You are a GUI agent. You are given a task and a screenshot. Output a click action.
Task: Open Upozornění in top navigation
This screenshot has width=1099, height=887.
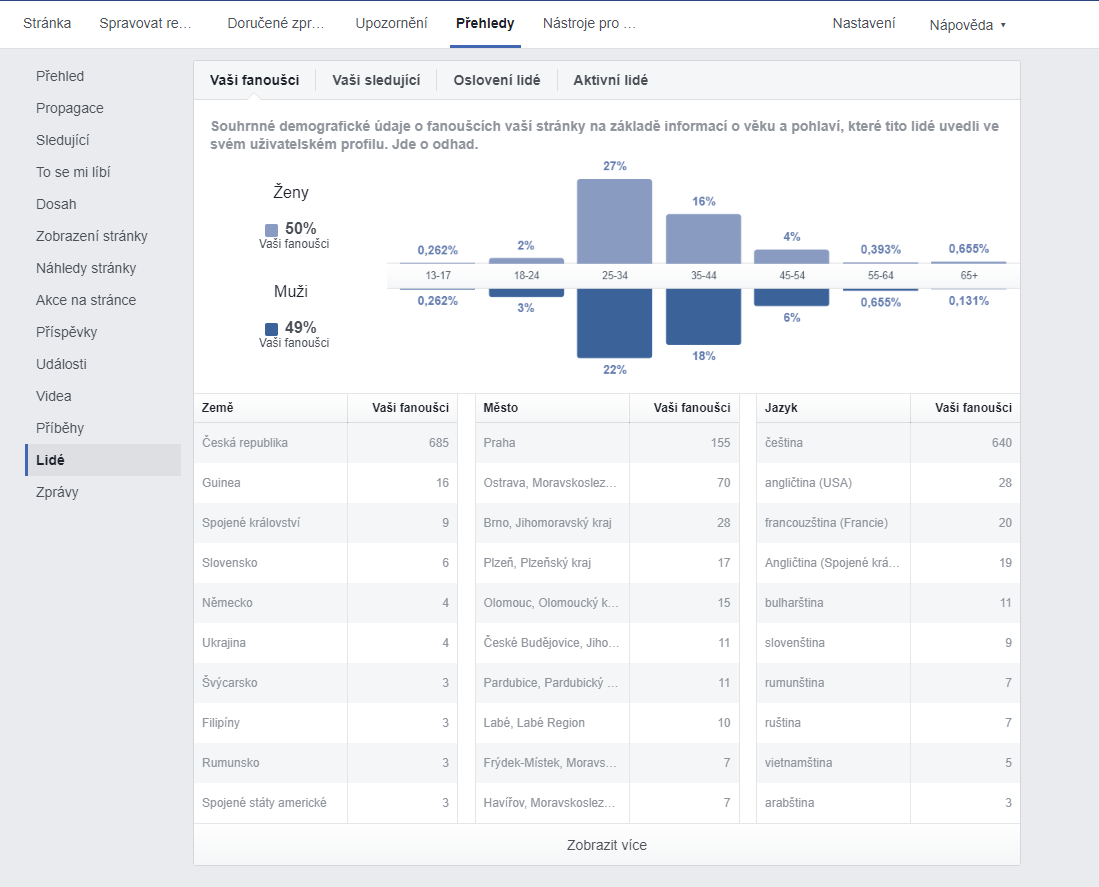pyautogui.click(x=391, y=23)
